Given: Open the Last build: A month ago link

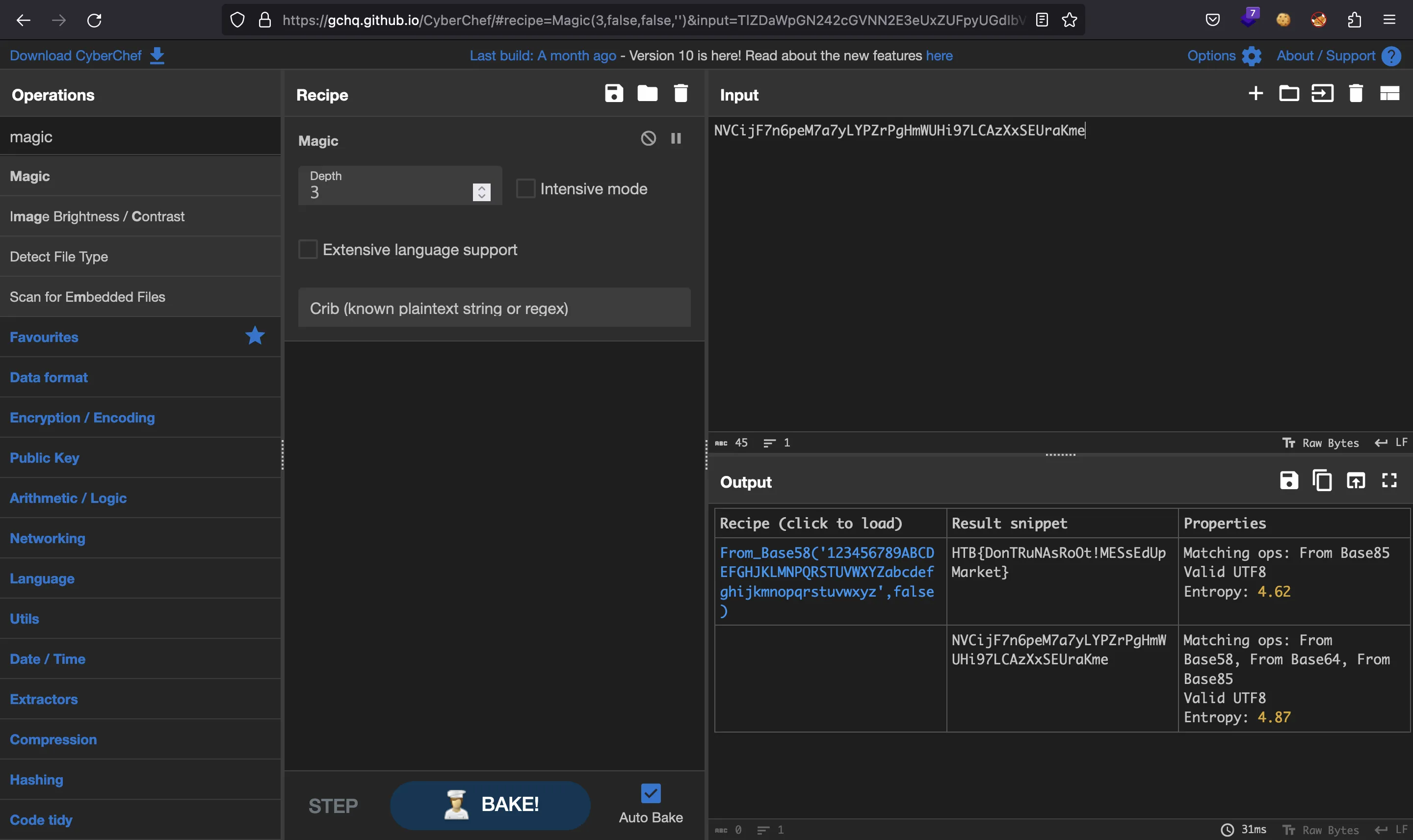Looking at the screenshot, I should 543,55.
